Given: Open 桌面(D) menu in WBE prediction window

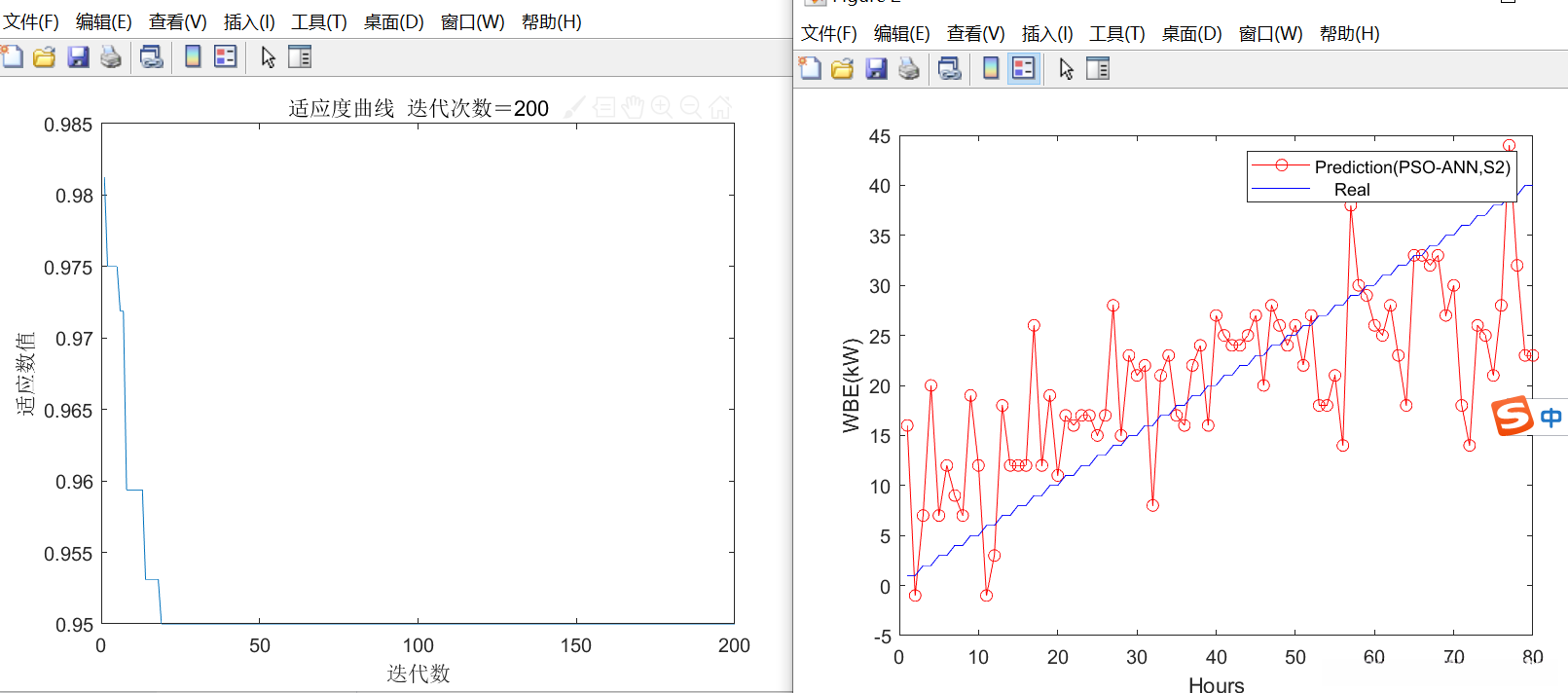Looking at the screenshot, I should click(x=1191, y=33).
